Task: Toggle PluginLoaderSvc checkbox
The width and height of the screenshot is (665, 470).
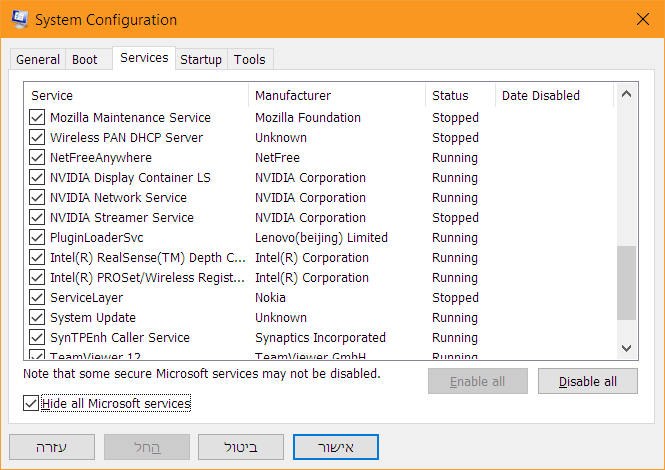Action: [x=37, y=237]
